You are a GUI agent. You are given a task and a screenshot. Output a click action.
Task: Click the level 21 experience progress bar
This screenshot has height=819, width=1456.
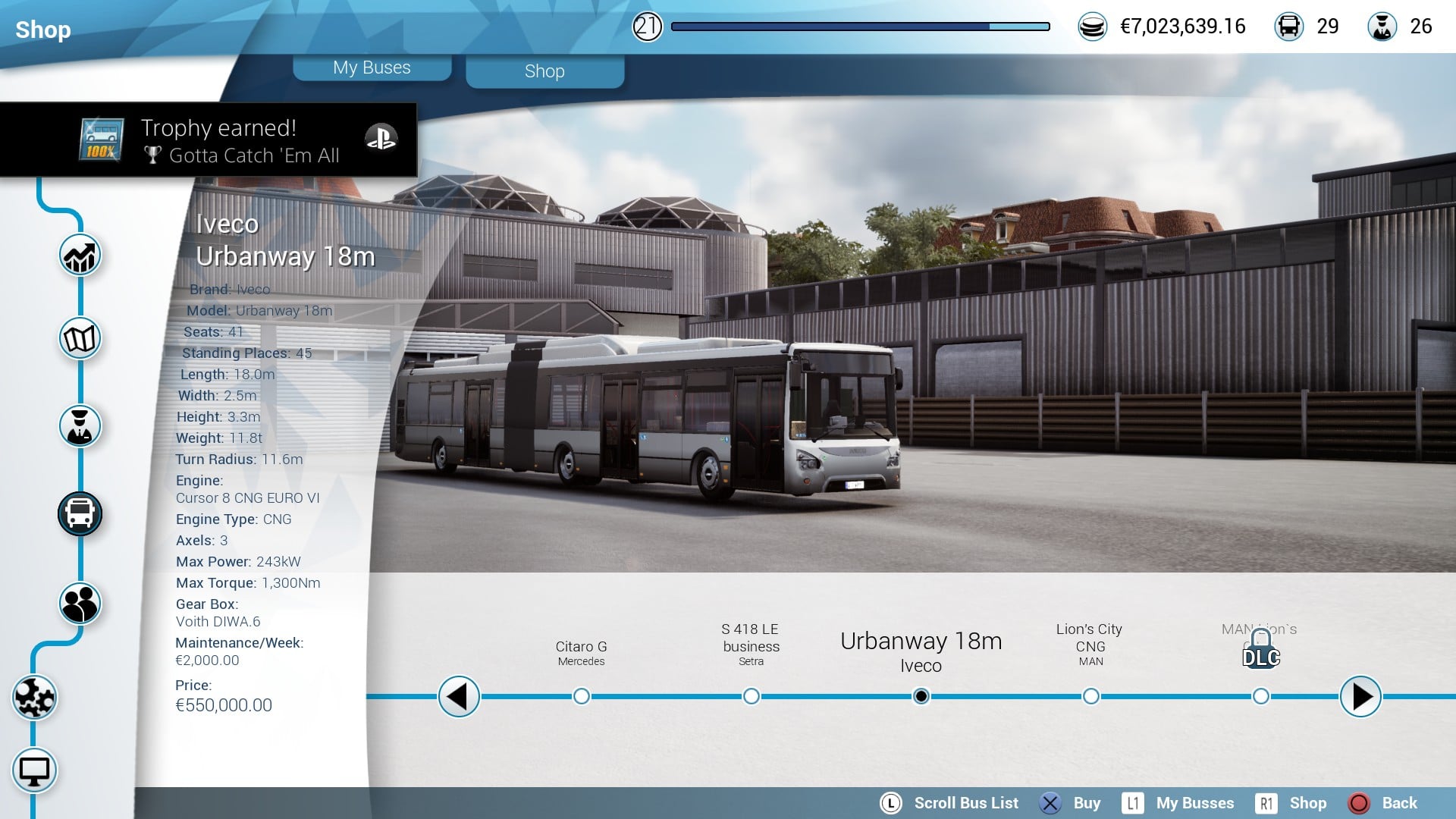(860, 27)
